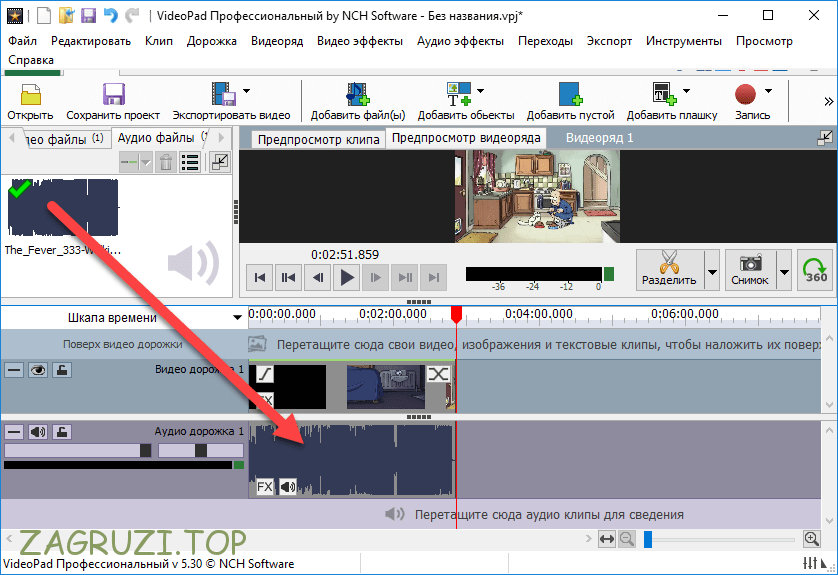838x575 pixels.
Task: Expand the Export Video dropdown arrow
Action: click(246, 92)
